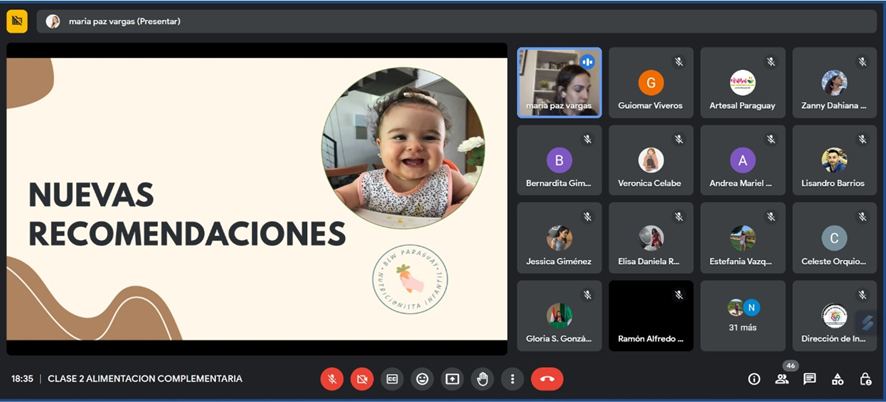The height and width of the screenshot is (402, 886).
Task: Raise your hand
Action: [x=482, y=379]
